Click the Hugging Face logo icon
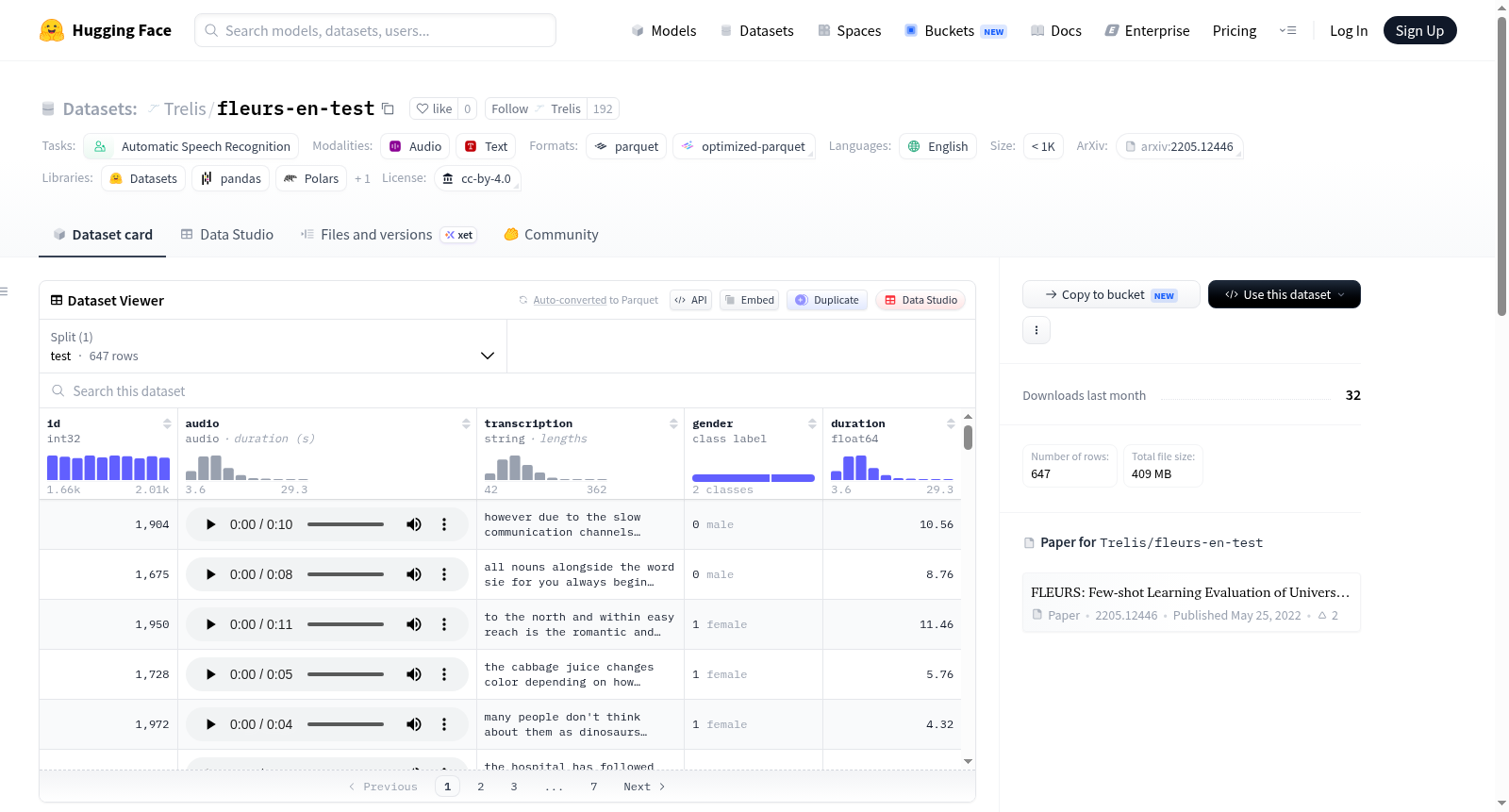Viewport: 1509px width, 812px height. coord(52,30)
